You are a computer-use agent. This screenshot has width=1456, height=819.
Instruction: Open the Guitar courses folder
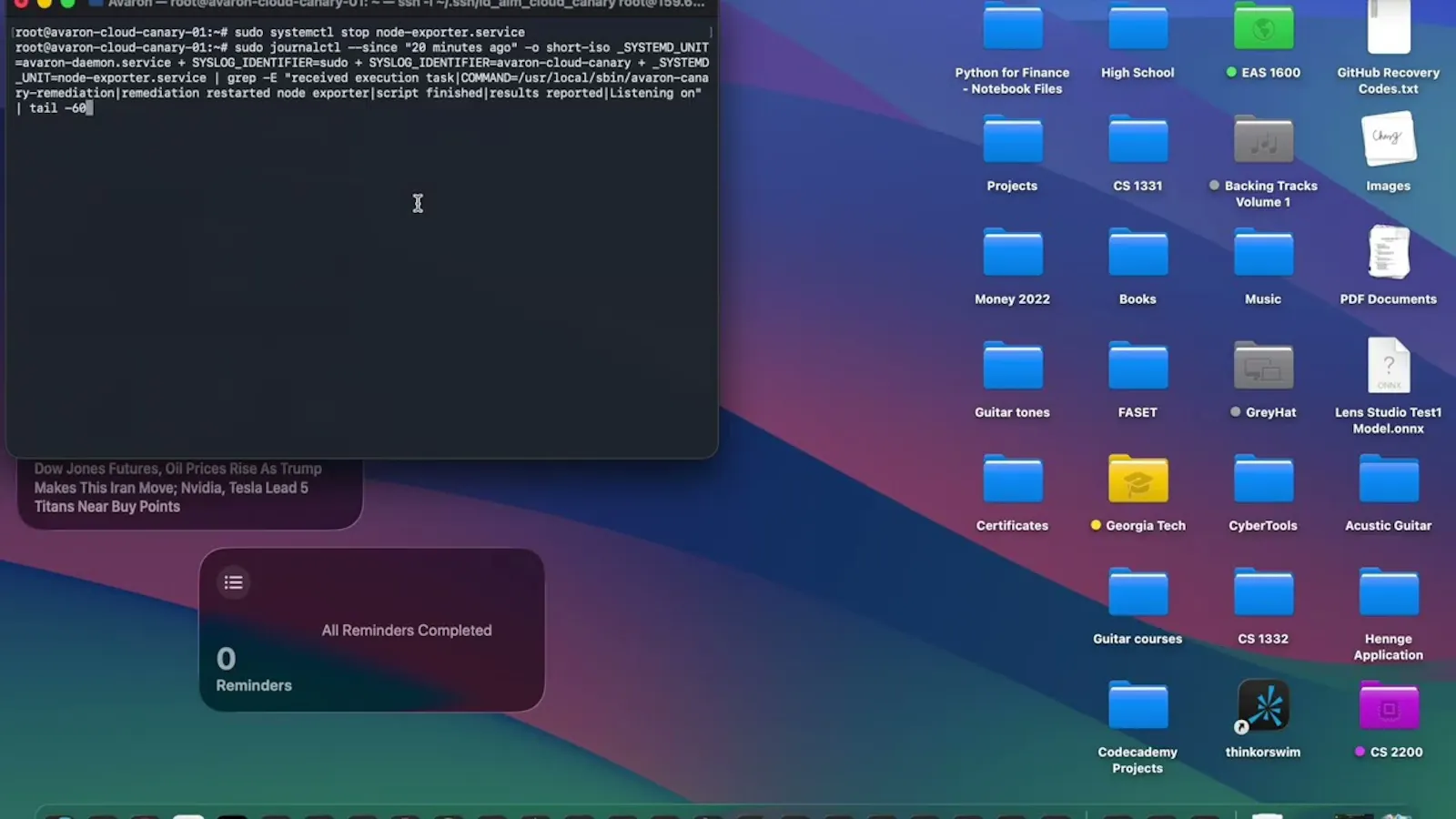(1137, 592)
